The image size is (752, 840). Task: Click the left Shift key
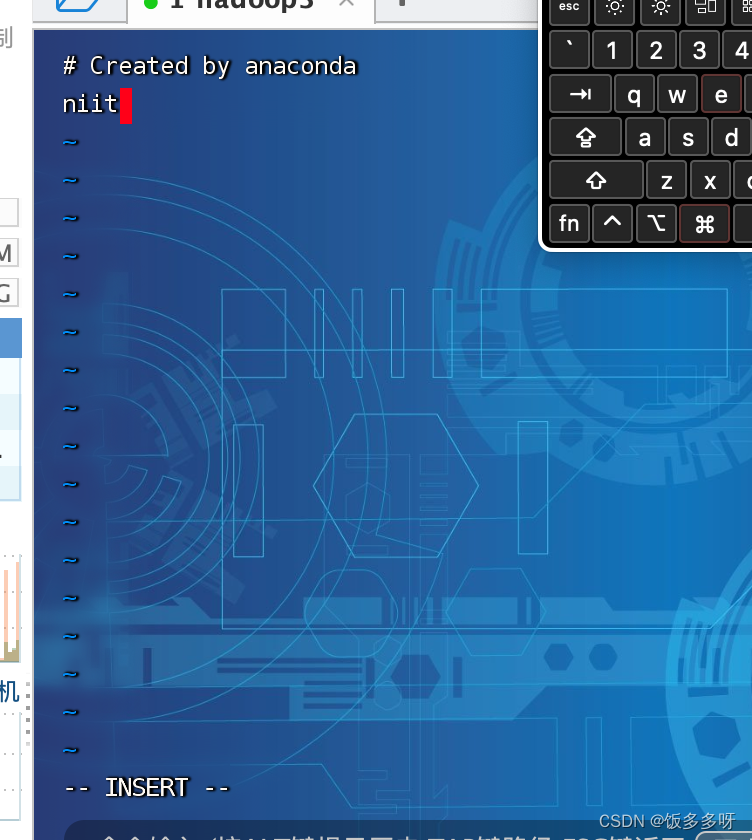(596, 180)
